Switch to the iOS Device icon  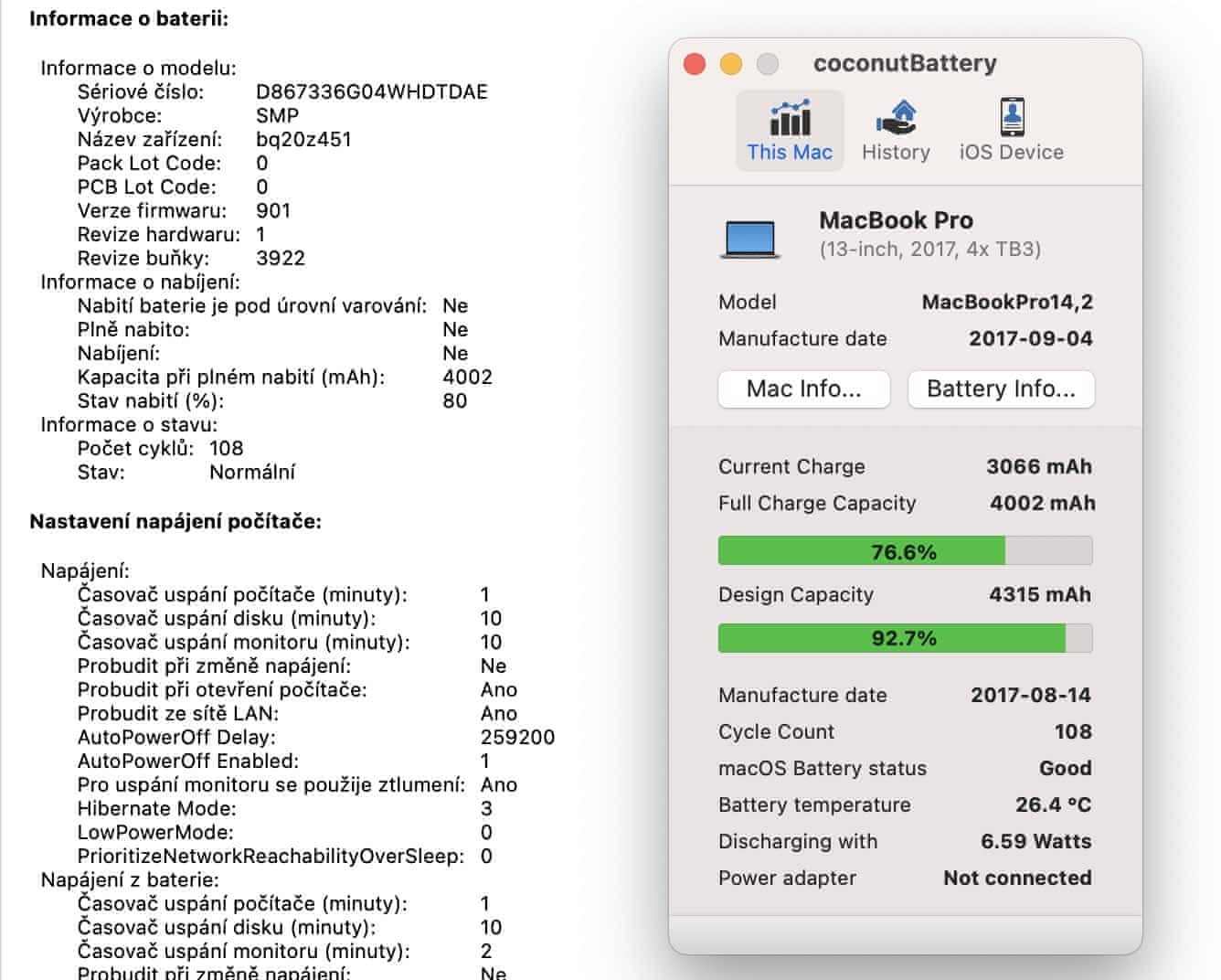click(x=1012, y=119)
